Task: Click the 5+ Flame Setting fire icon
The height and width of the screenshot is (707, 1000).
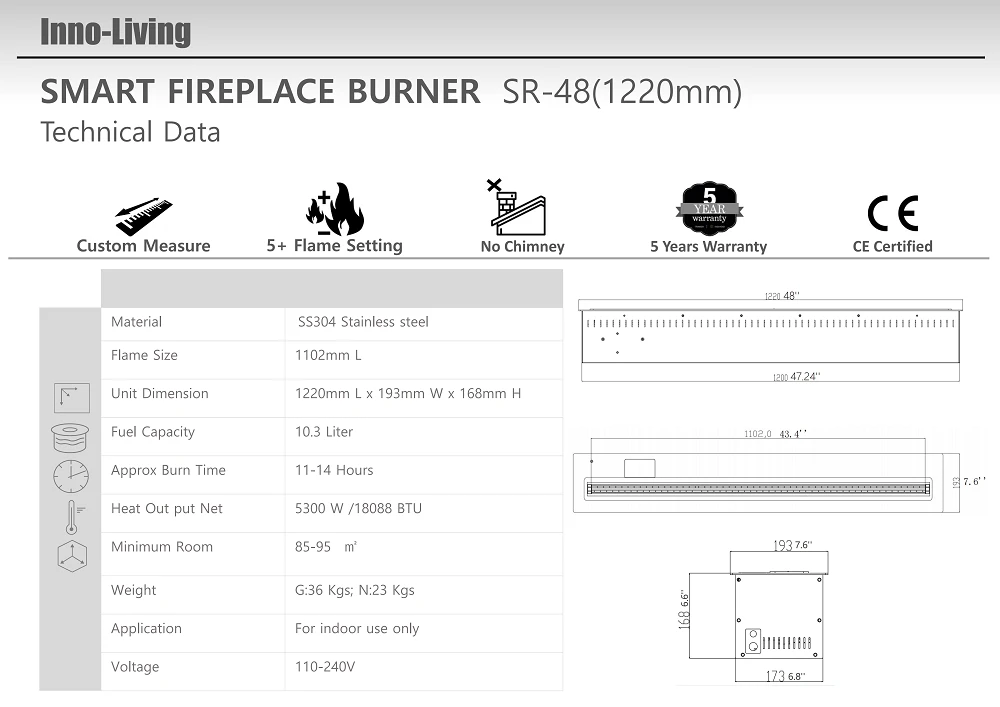Action: click(x=334, y=209)
